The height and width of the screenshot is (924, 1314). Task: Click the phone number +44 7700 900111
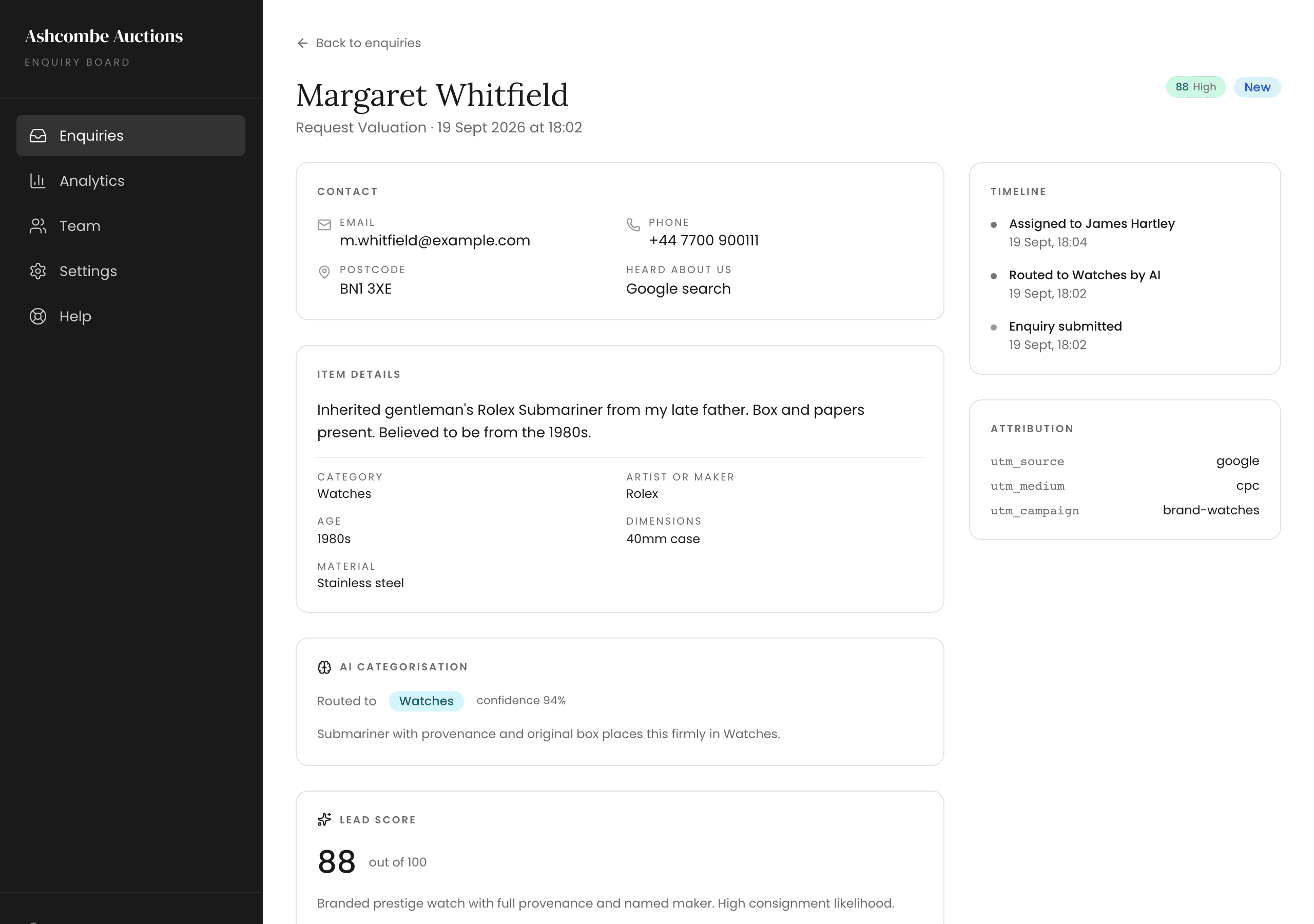[x=703, y=240]
